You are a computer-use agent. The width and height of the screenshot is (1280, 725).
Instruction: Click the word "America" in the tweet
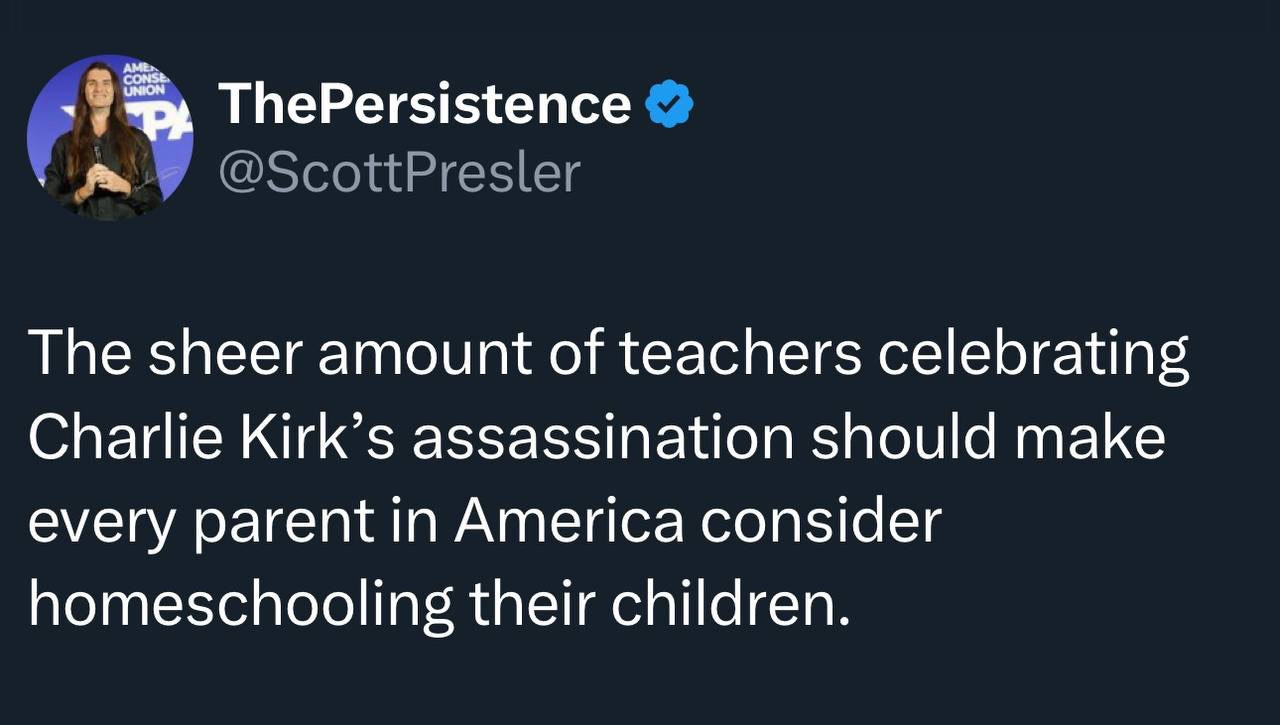tap(569, 520)
